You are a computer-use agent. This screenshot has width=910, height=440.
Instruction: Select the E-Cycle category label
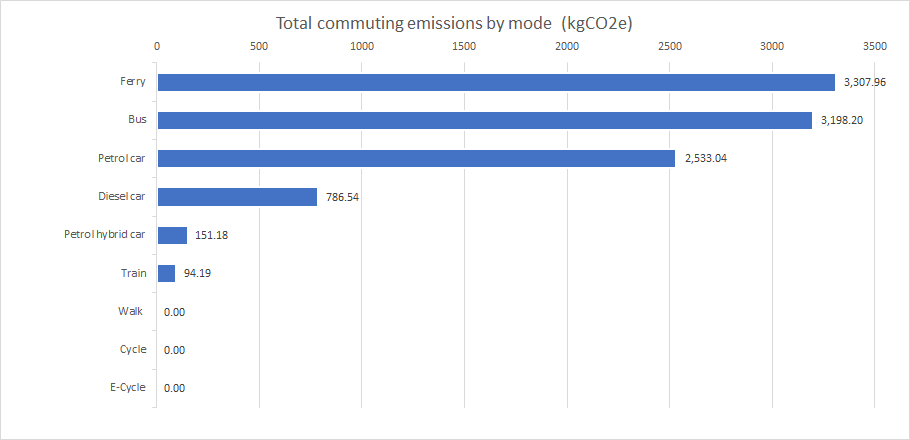pyautogui.click(x=126, y=387)
